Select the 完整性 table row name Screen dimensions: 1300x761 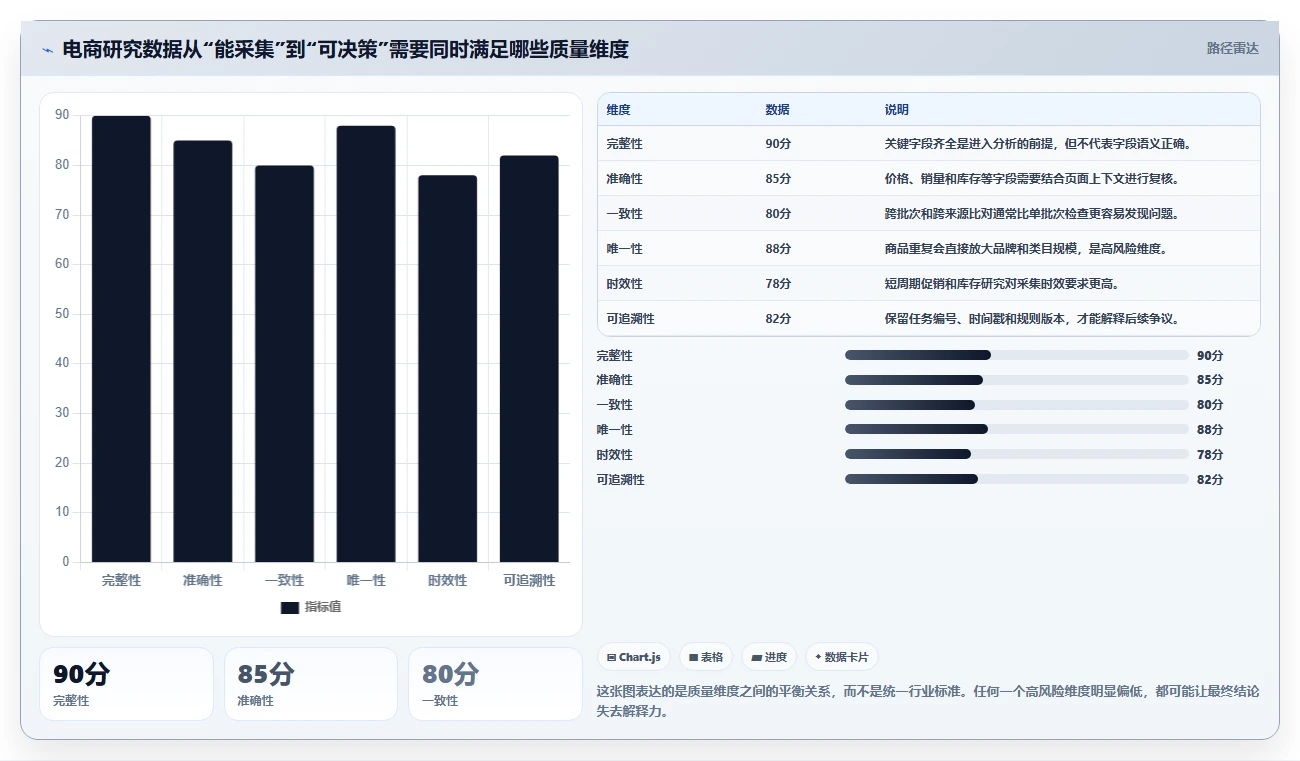[624, 144]
